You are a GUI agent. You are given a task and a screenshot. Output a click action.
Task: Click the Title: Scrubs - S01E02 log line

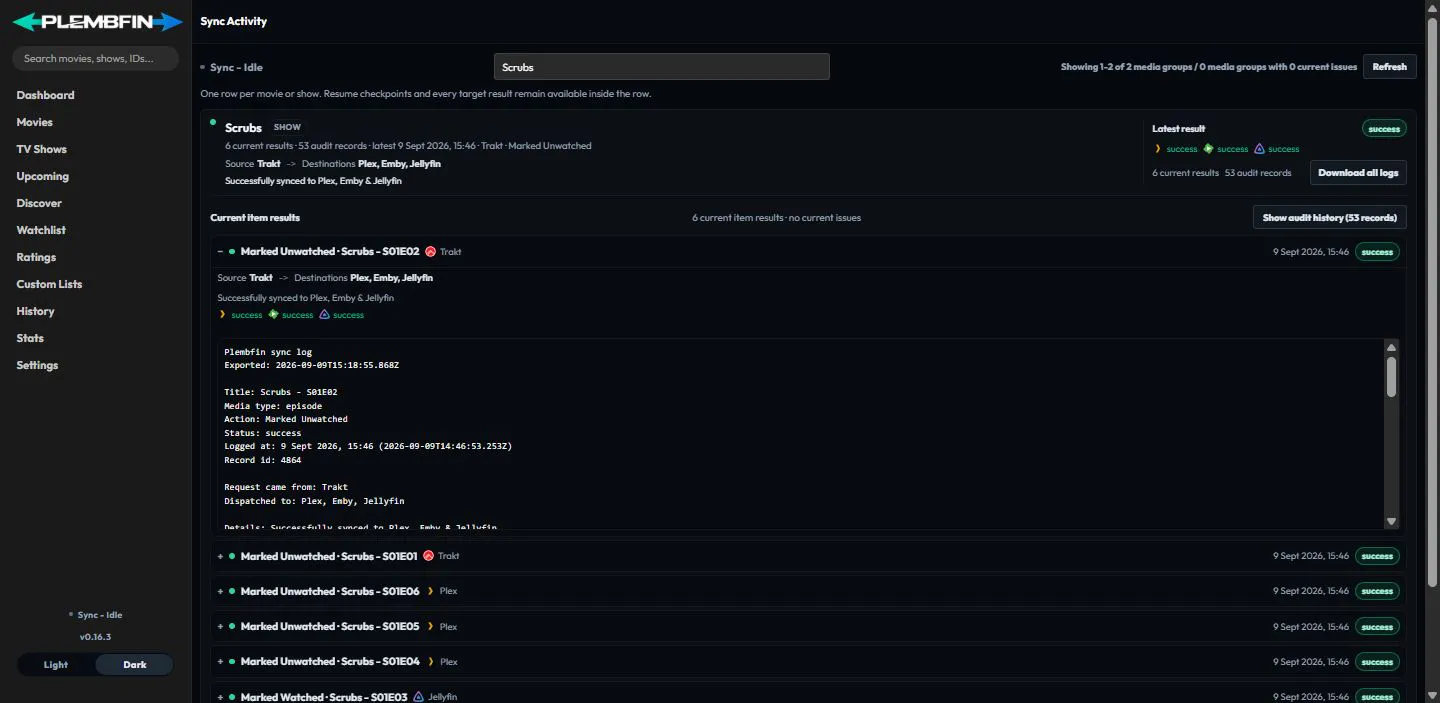pos(281,392)
